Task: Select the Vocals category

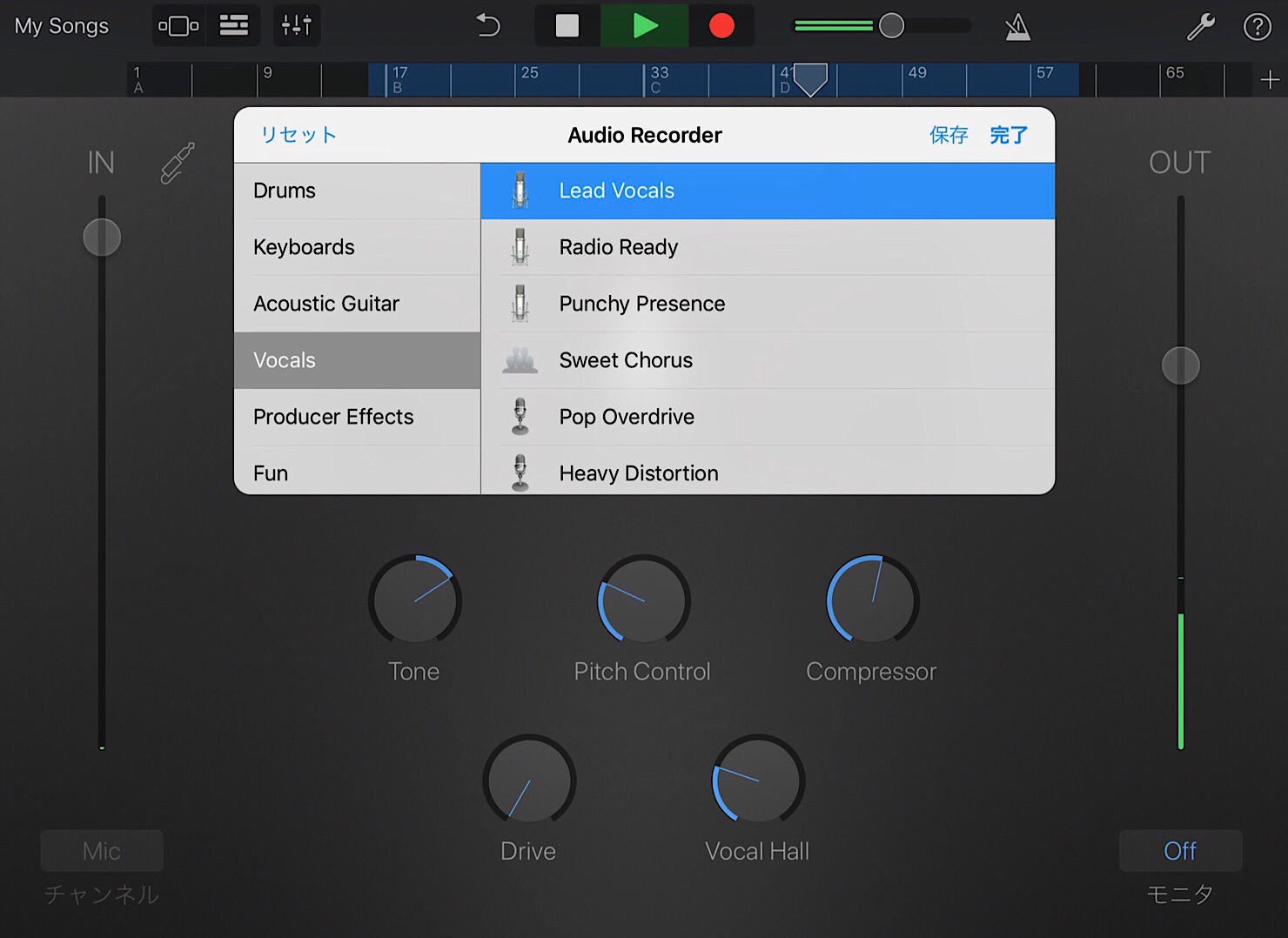Action: pos(357,360)
